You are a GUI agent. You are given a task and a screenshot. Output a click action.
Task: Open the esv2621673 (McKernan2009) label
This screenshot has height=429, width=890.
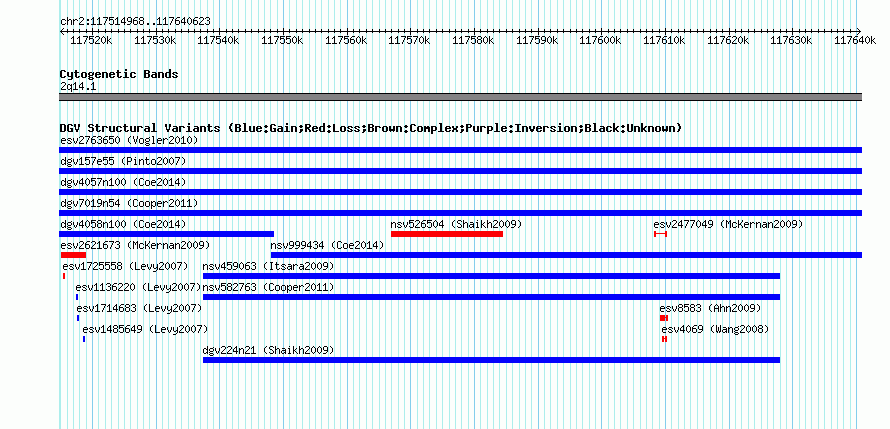[x=135, y=245]
